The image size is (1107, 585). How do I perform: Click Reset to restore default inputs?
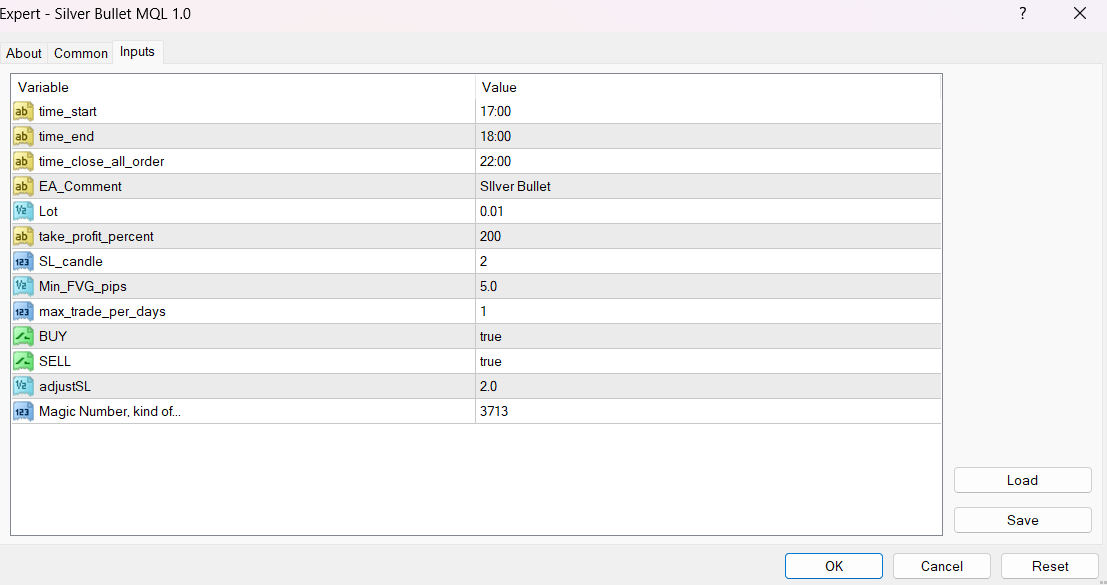tap(1050, 565)
